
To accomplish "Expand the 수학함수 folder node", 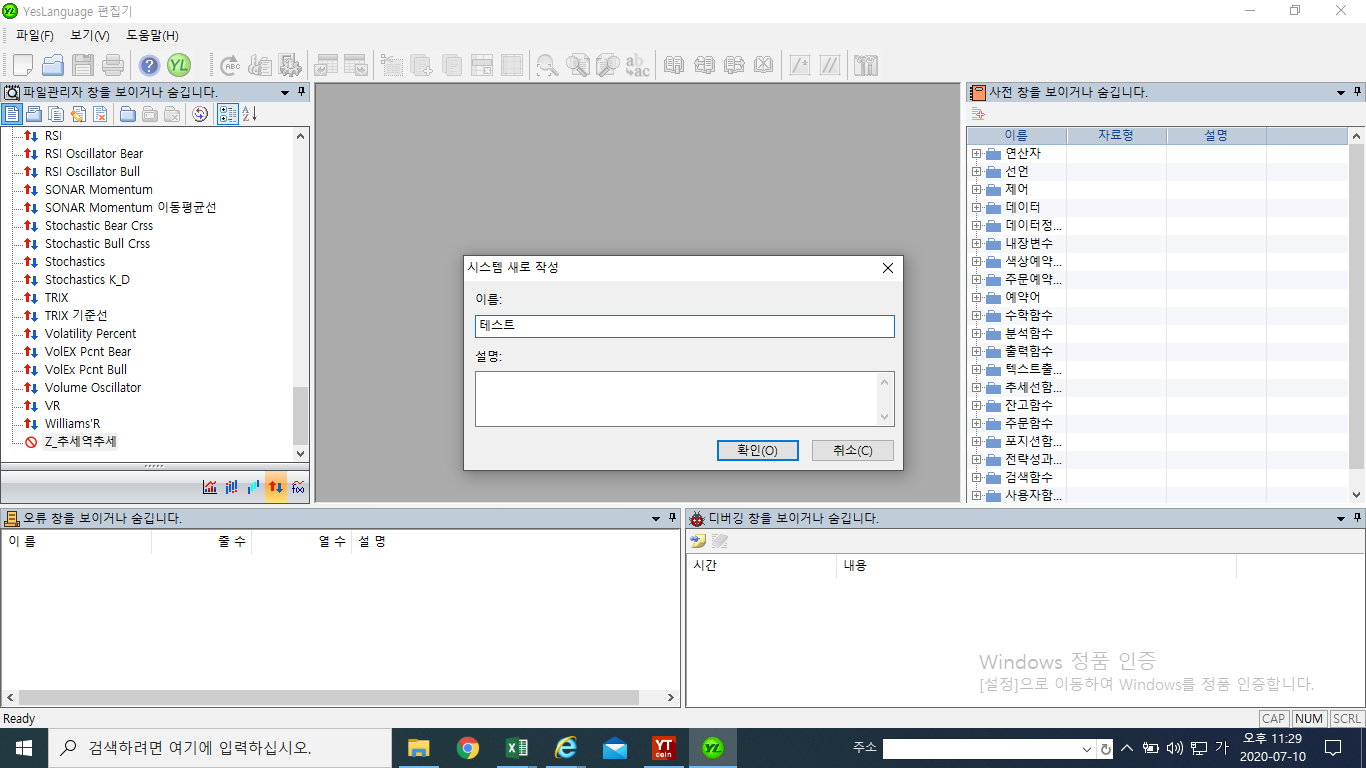I will [976, 316].
